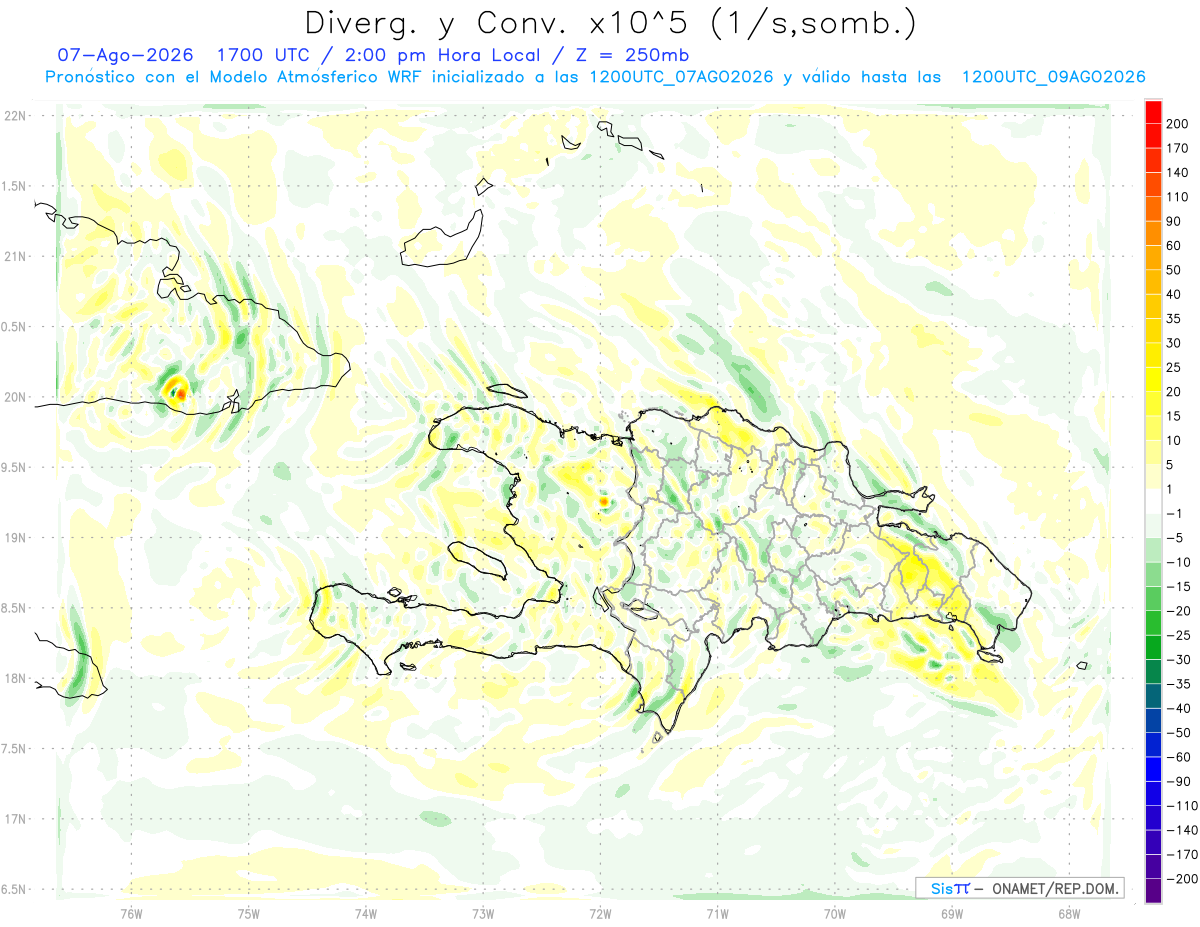Click the 68W longitude axis label
This screenshot has width=1200, height=927.
pos(1068,913)
